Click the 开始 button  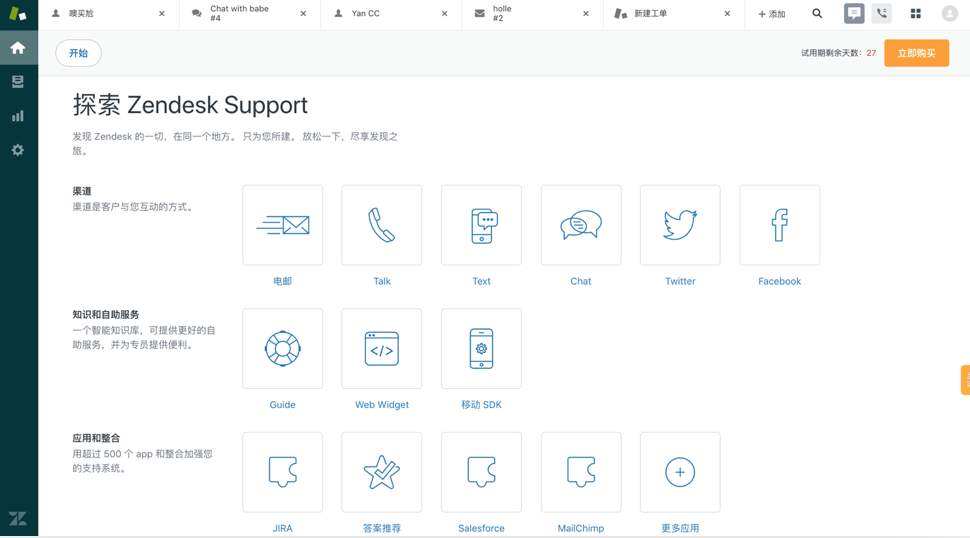click(x=79, y=53)
